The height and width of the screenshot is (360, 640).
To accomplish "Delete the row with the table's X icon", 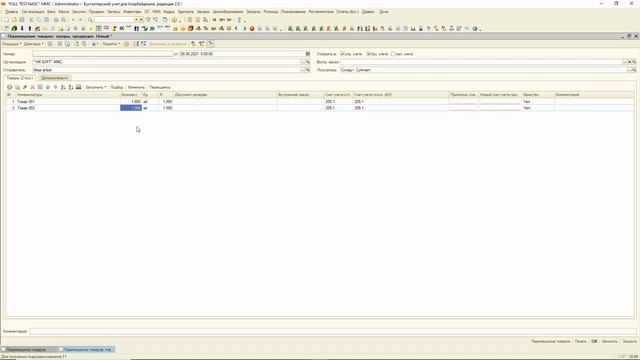I will 33,87.
